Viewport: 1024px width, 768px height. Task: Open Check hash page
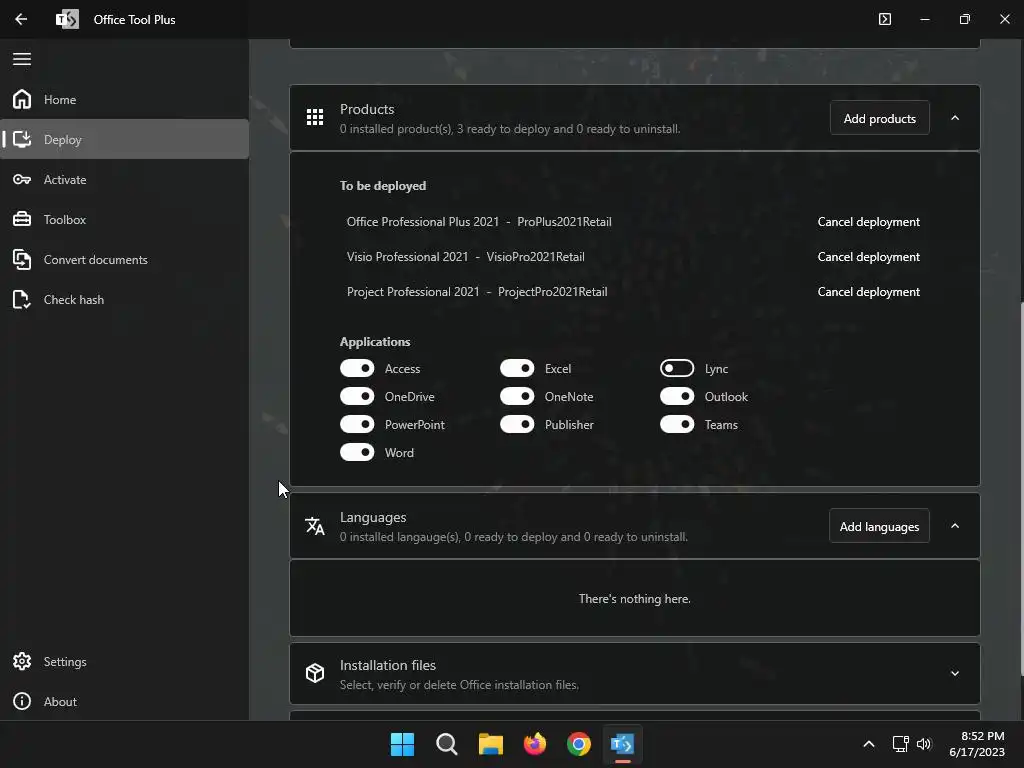pyautogui.click(x=124, y=299)
